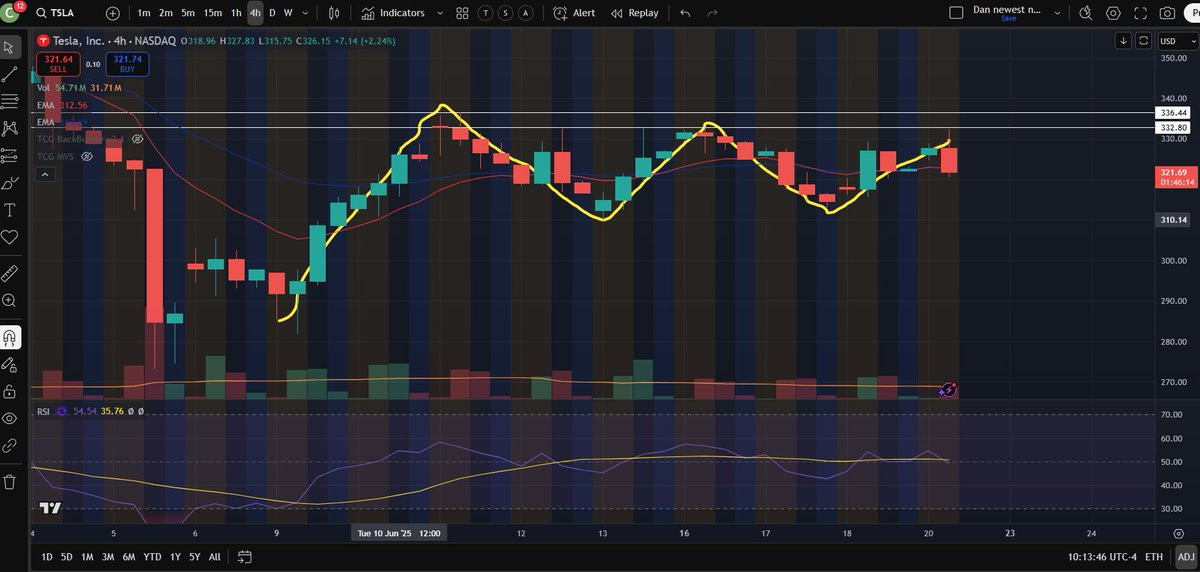Select the 1Y date range
1200x572 pixels.
[175, 556]
